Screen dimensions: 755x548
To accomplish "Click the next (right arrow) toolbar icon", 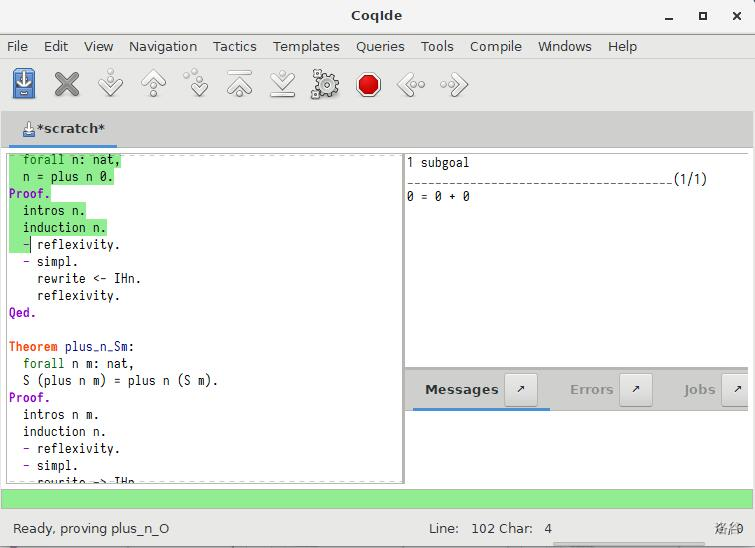I will (454, 84).
